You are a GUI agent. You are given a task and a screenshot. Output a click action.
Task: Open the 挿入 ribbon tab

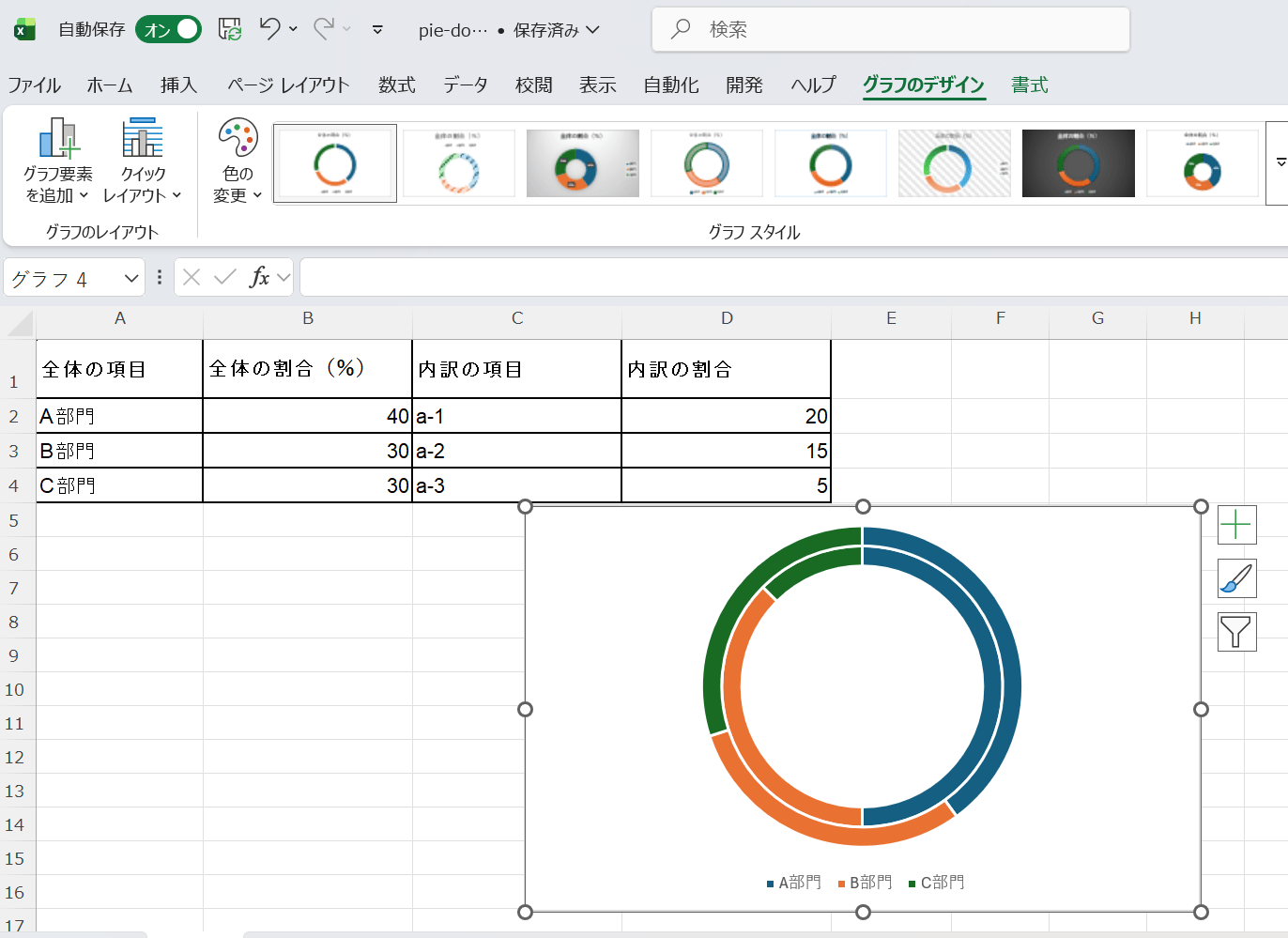pos(178,85)
